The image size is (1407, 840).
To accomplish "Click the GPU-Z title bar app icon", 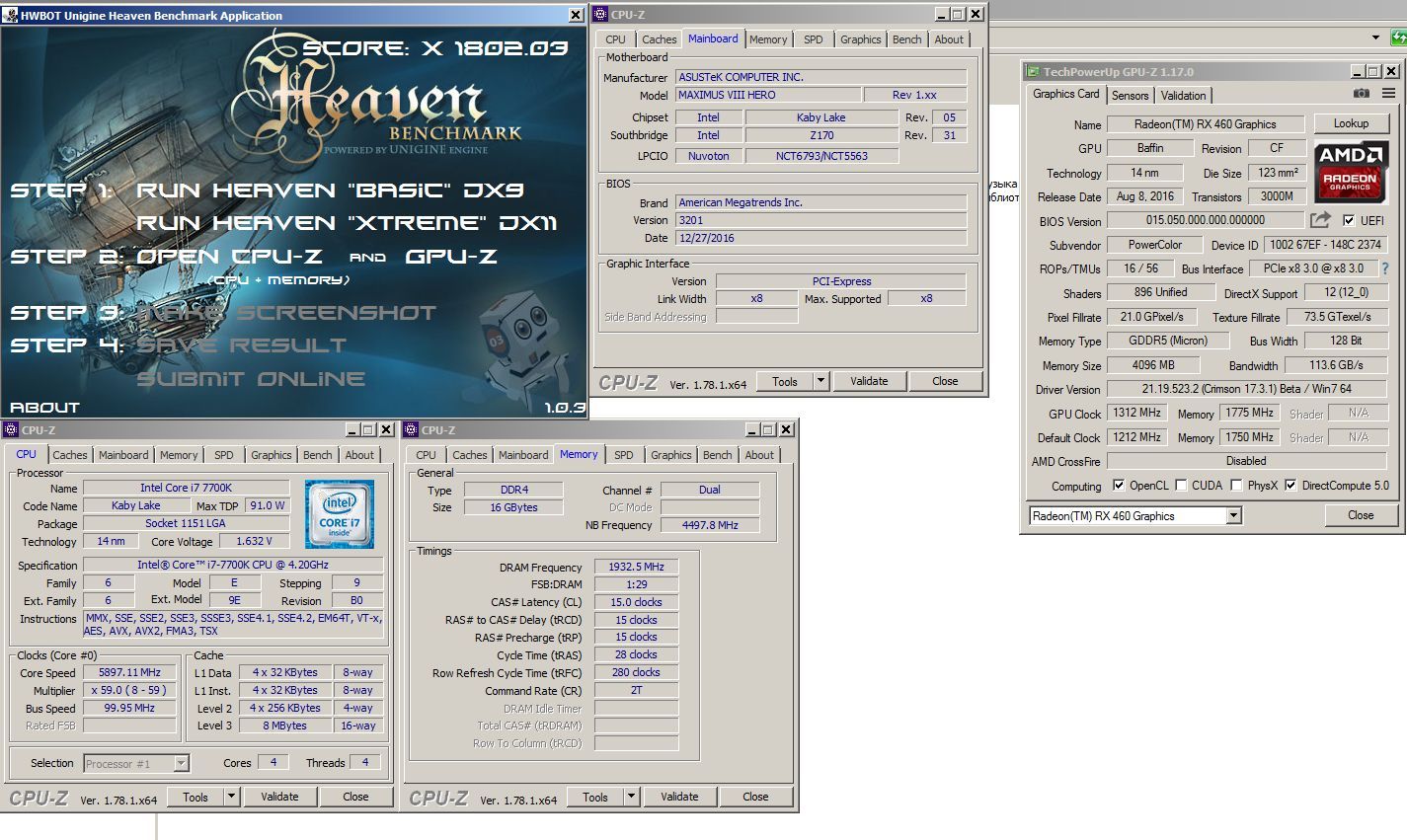I will (1033, 71).
